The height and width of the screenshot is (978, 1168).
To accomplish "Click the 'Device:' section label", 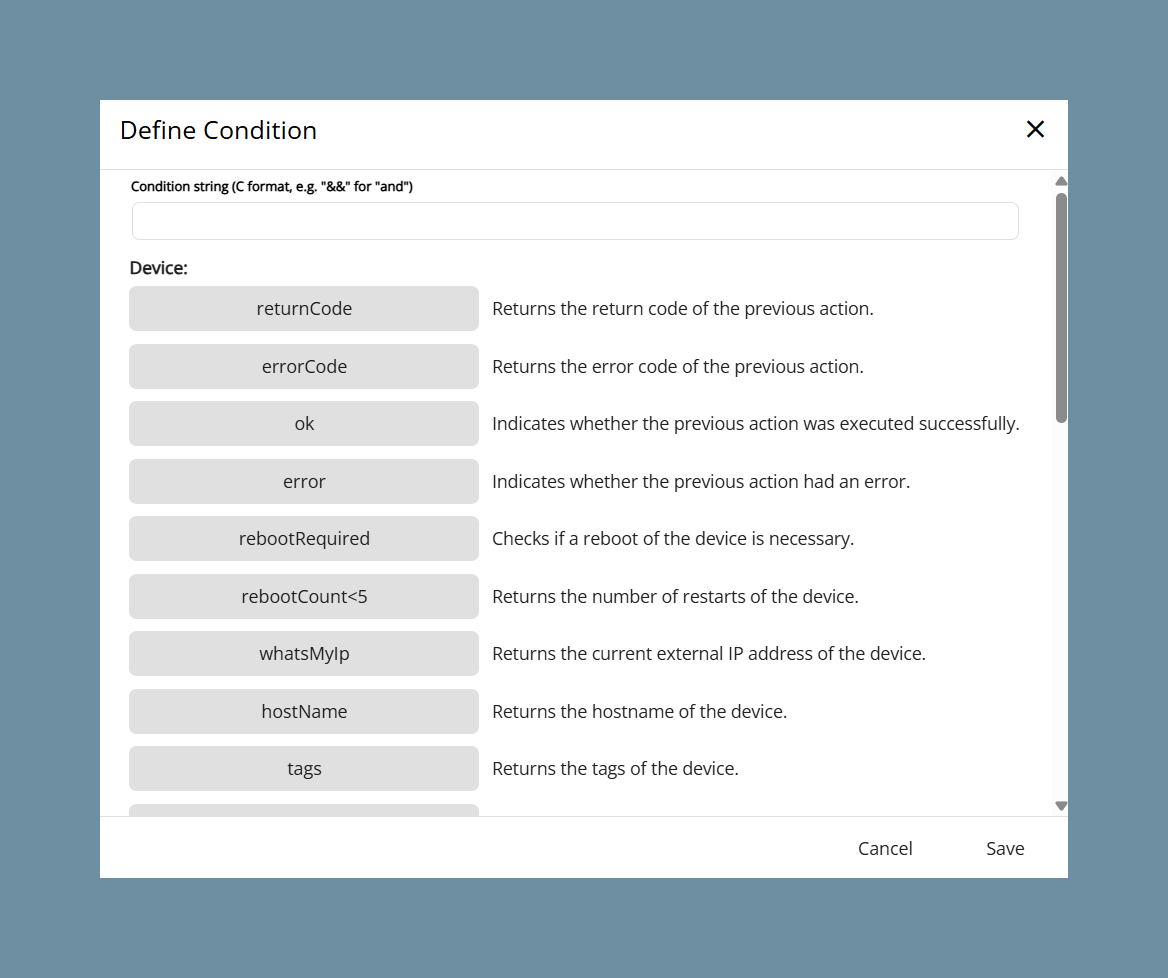I will (x=159, y=268).
